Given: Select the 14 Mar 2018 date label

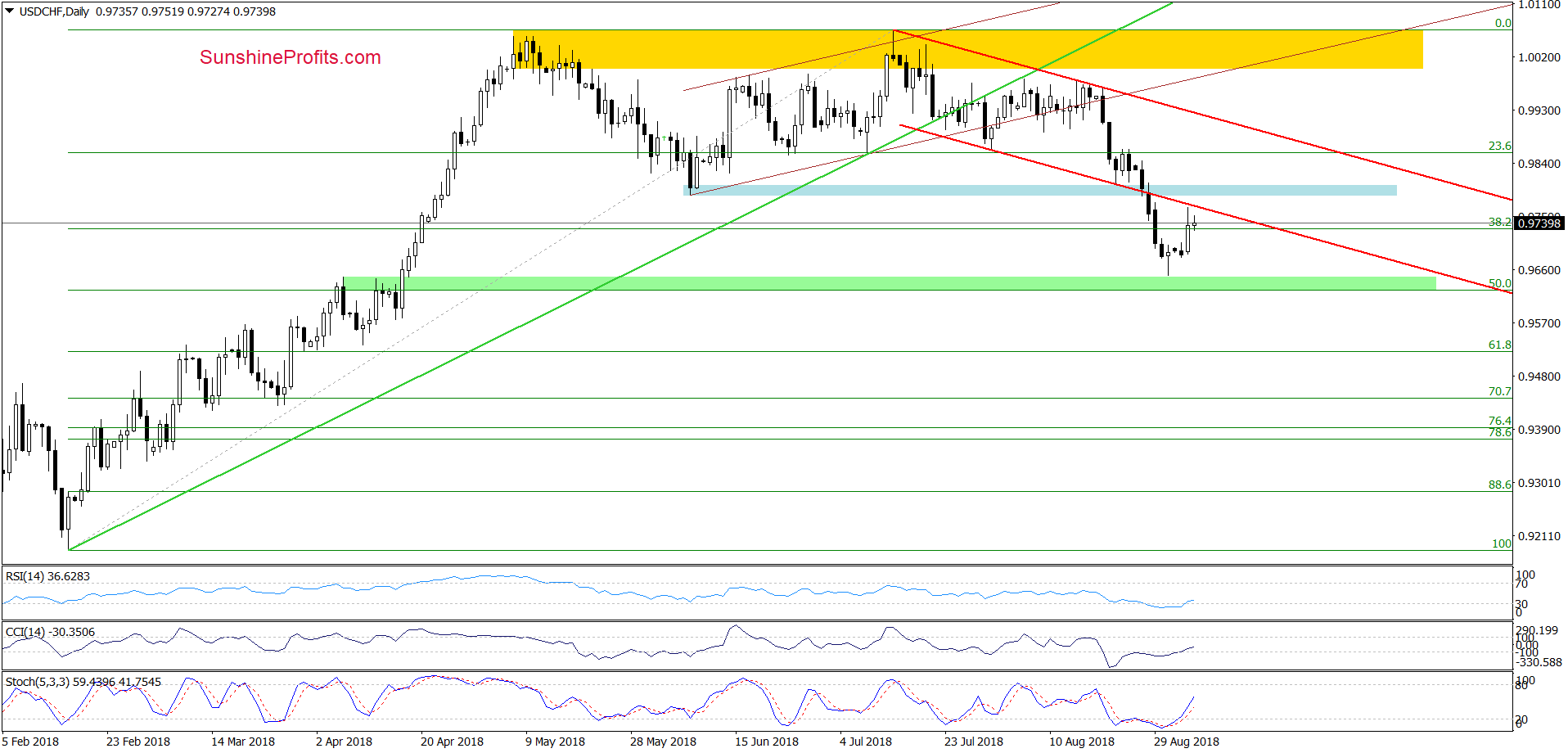Looking at the screenshot, I should tap(243, 742).
